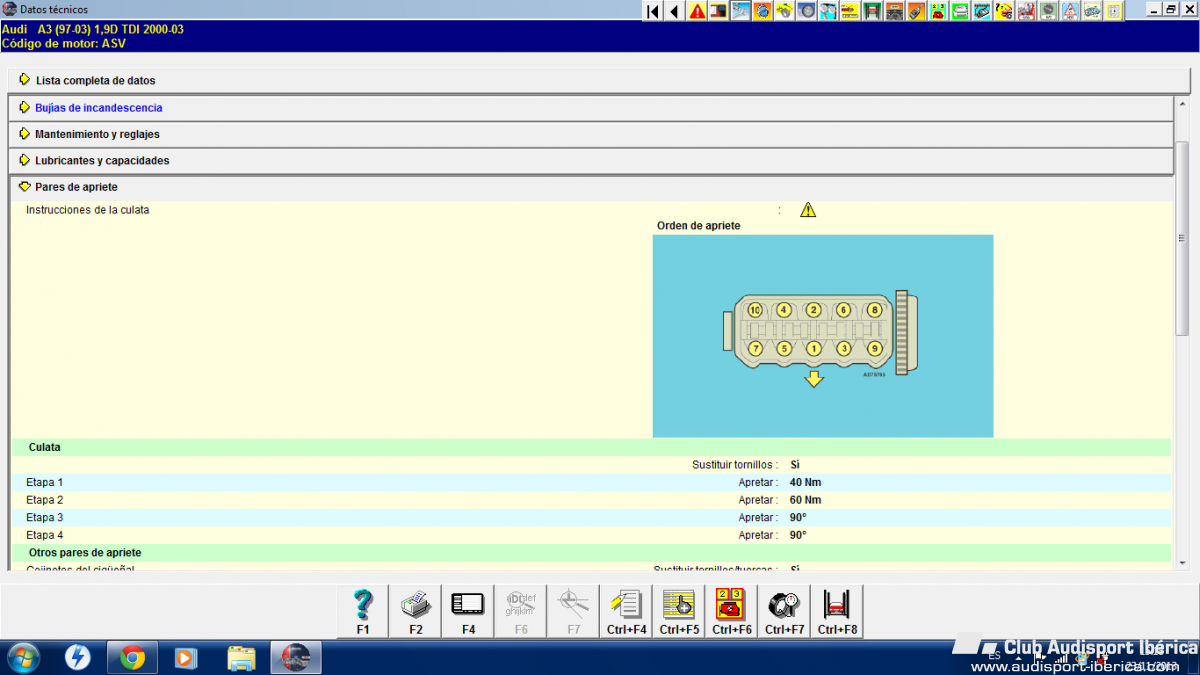Viewport: 1200px width, 675px height.
Task: Go back with the left arrow toolbar icon
Action: coord(675,11)
